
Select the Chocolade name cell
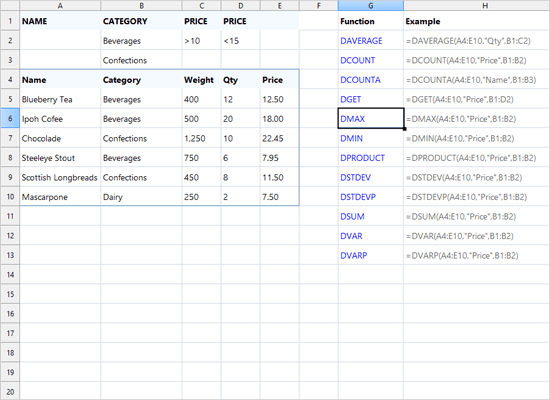point(60,139)
